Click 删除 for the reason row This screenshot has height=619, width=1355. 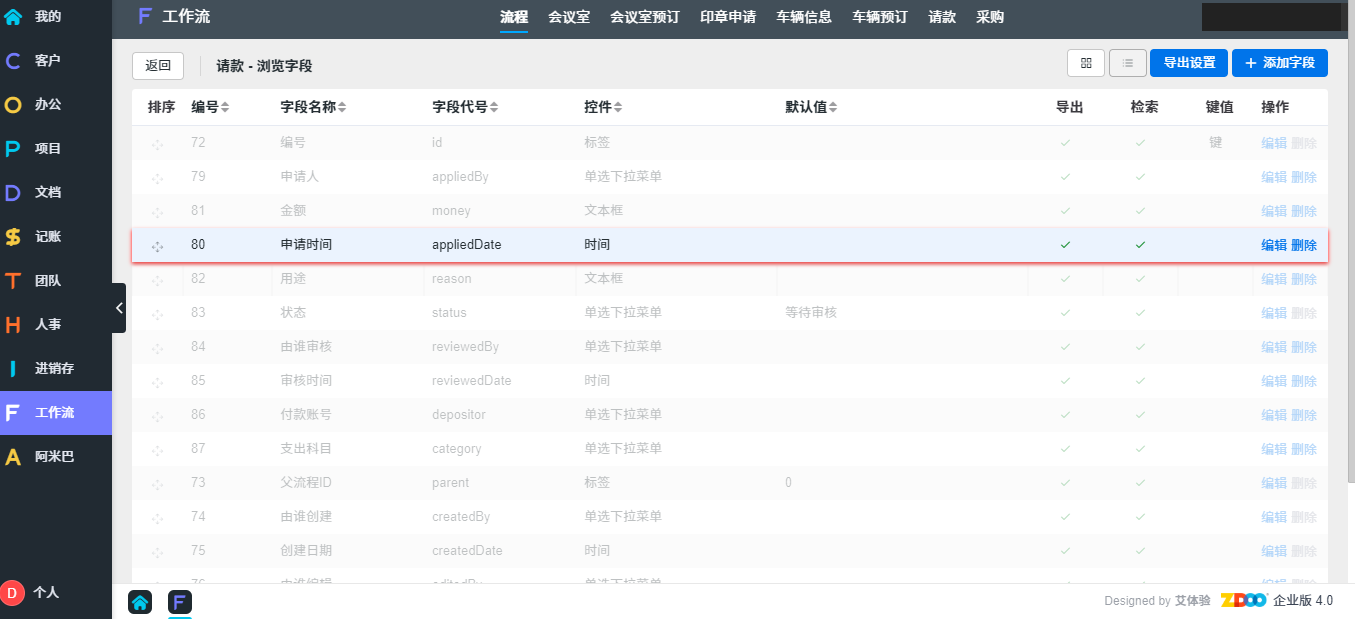(x=1304, y=279)
